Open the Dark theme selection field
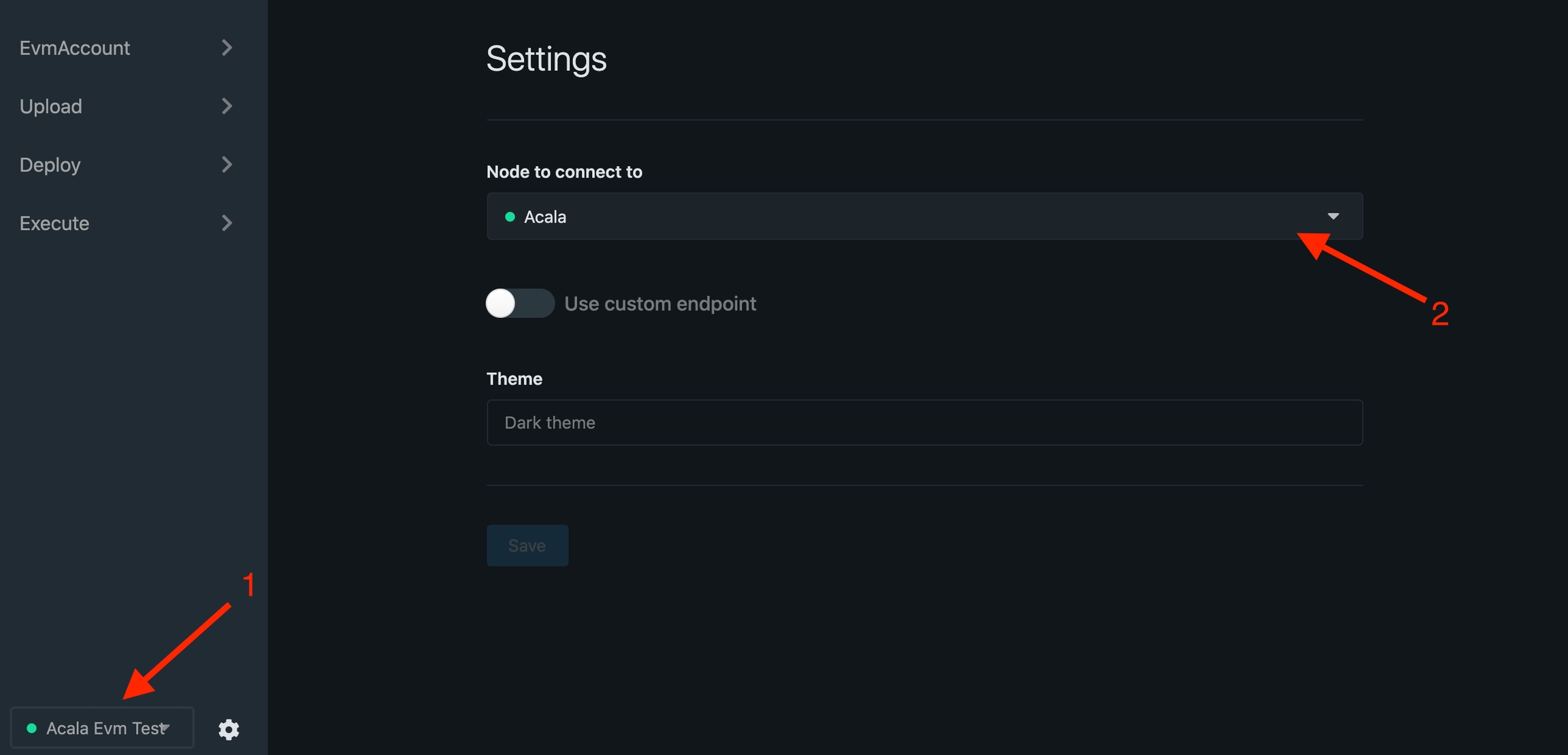 pyautogui.click(x=924, y=423)
